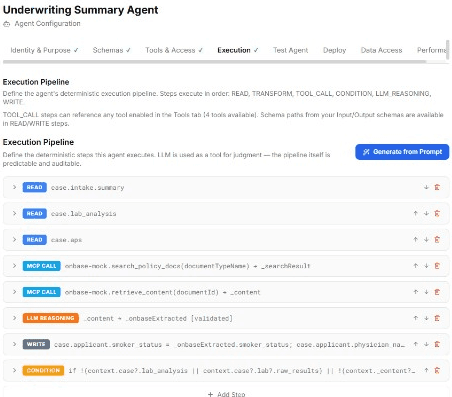Move the WRITE step up
Screen dimensions: 452x397
click(416, 344)
